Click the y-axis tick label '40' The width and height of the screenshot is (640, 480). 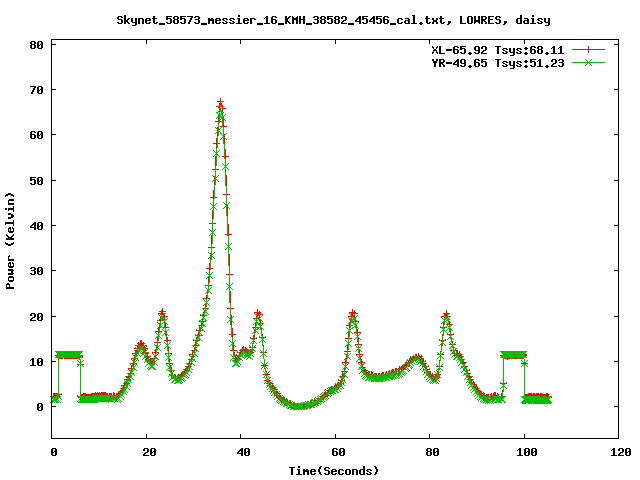click(37, 226)
